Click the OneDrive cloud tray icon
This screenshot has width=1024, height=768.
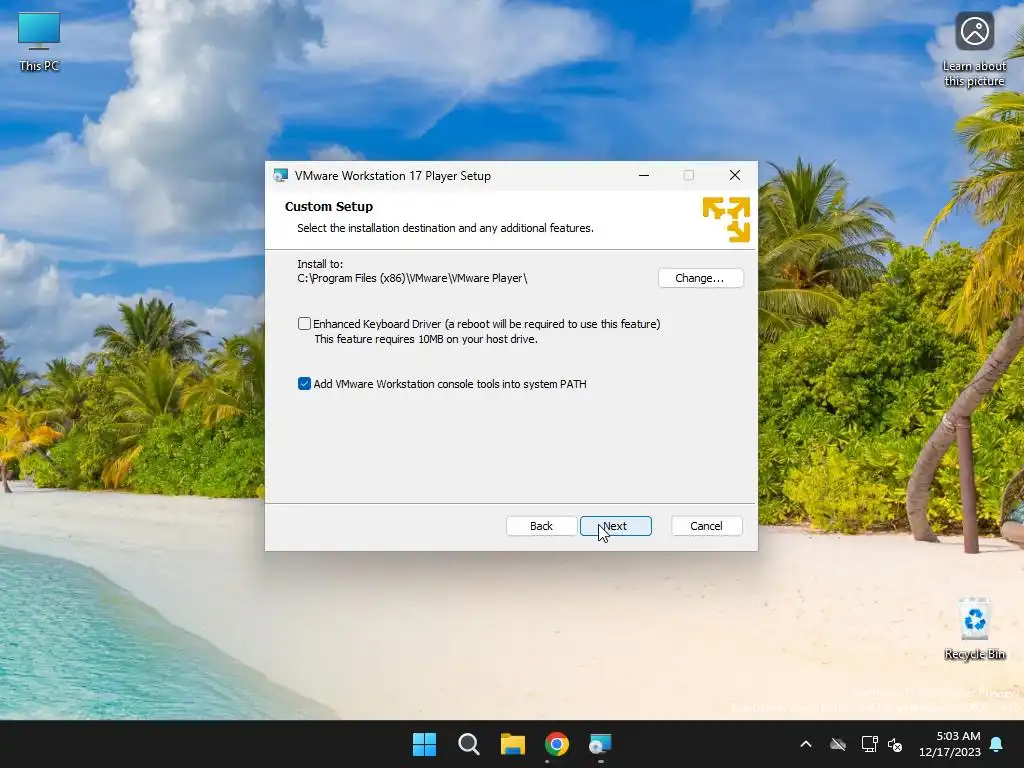(838, 744)
